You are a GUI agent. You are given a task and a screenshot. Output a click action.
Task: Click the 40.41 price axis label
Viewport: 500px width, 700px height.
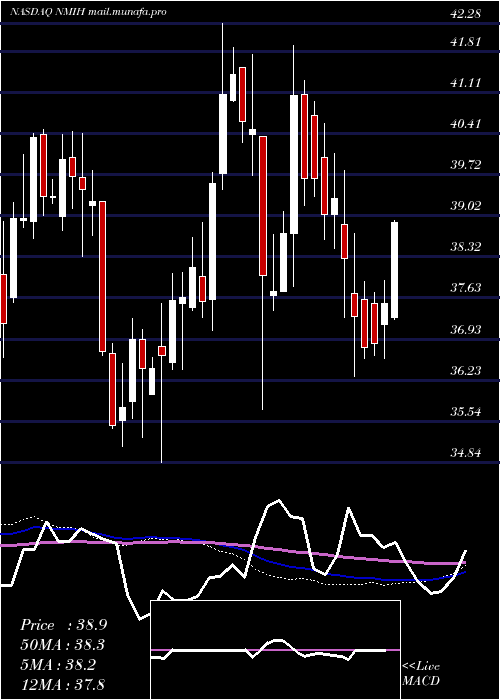(466, 123)
